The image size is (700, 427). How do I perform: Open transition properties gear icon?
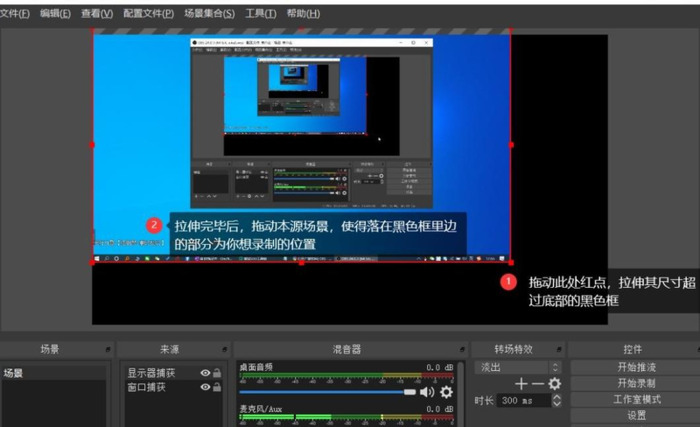click(554, 384)
